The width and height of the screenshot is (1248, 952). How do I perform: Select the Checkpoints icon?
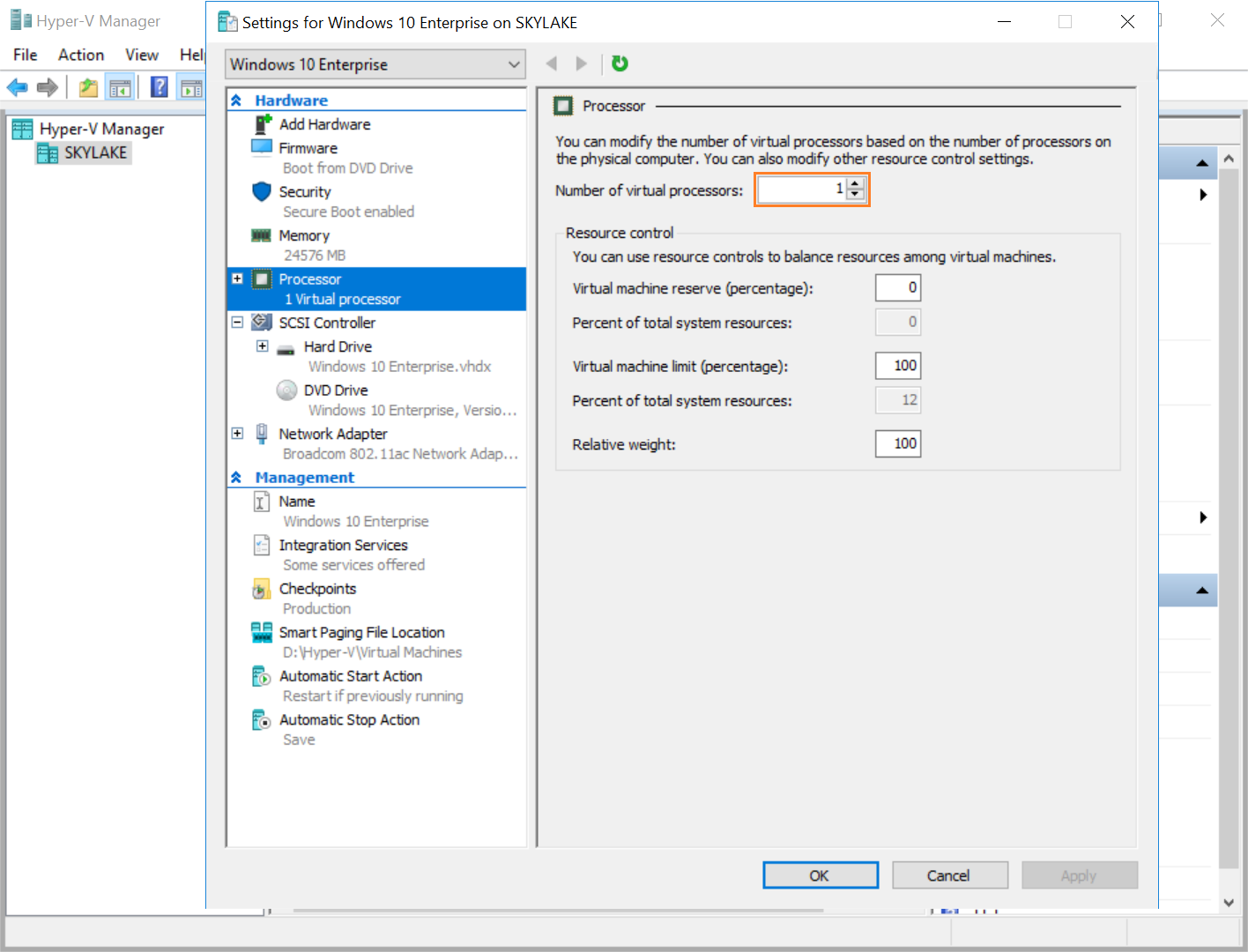pos(262,589)
